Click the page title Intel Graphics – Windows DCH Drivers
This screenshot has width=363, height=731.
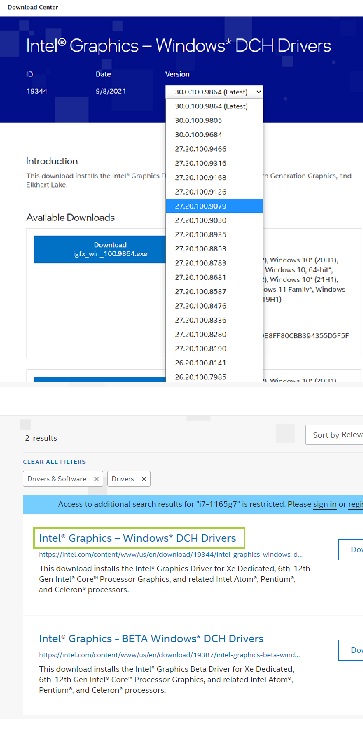(178, 46)
